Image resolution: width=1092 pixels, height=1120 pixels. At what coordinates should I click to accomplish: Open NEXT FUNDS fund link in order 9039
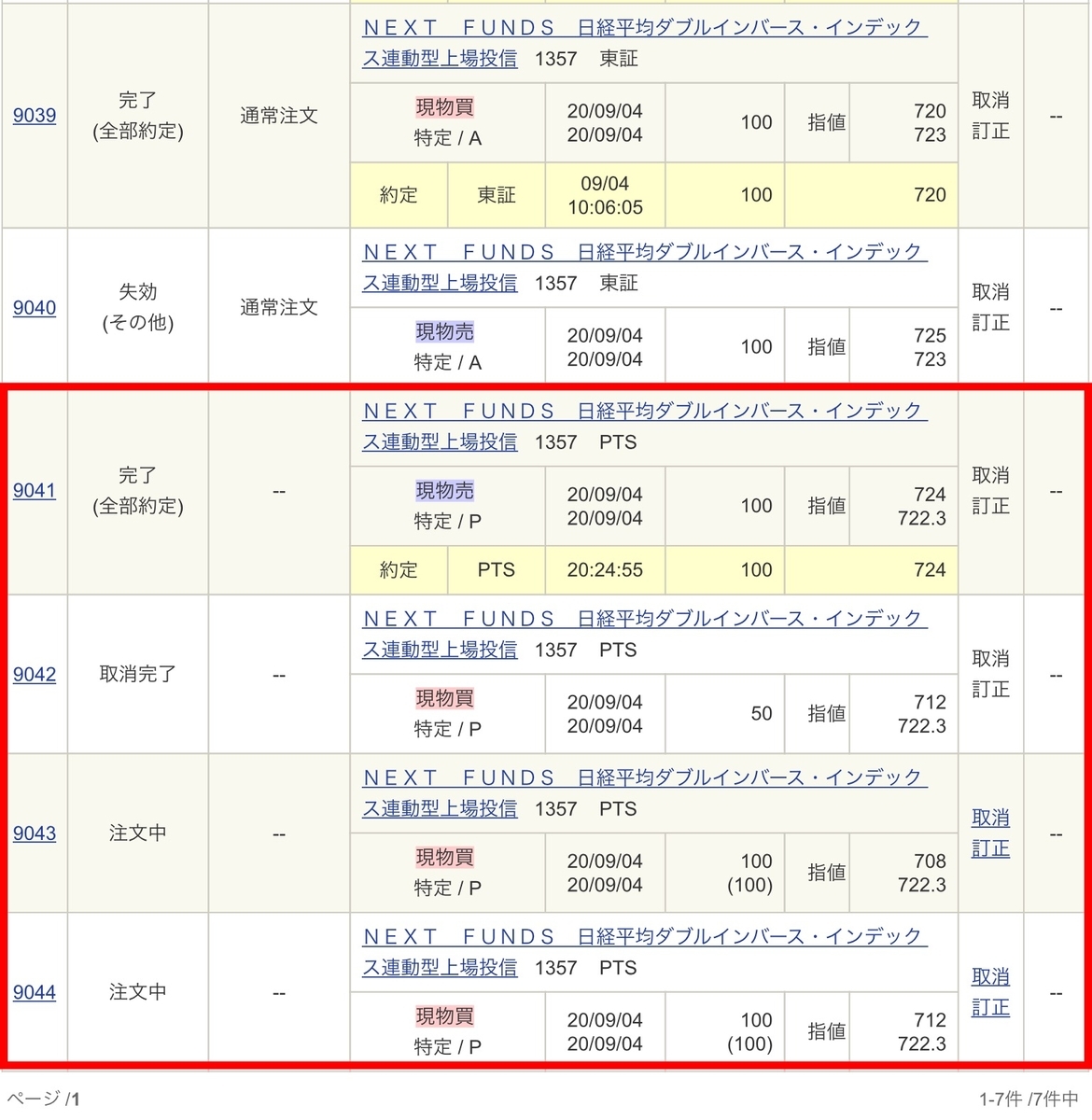pos(644,43)
